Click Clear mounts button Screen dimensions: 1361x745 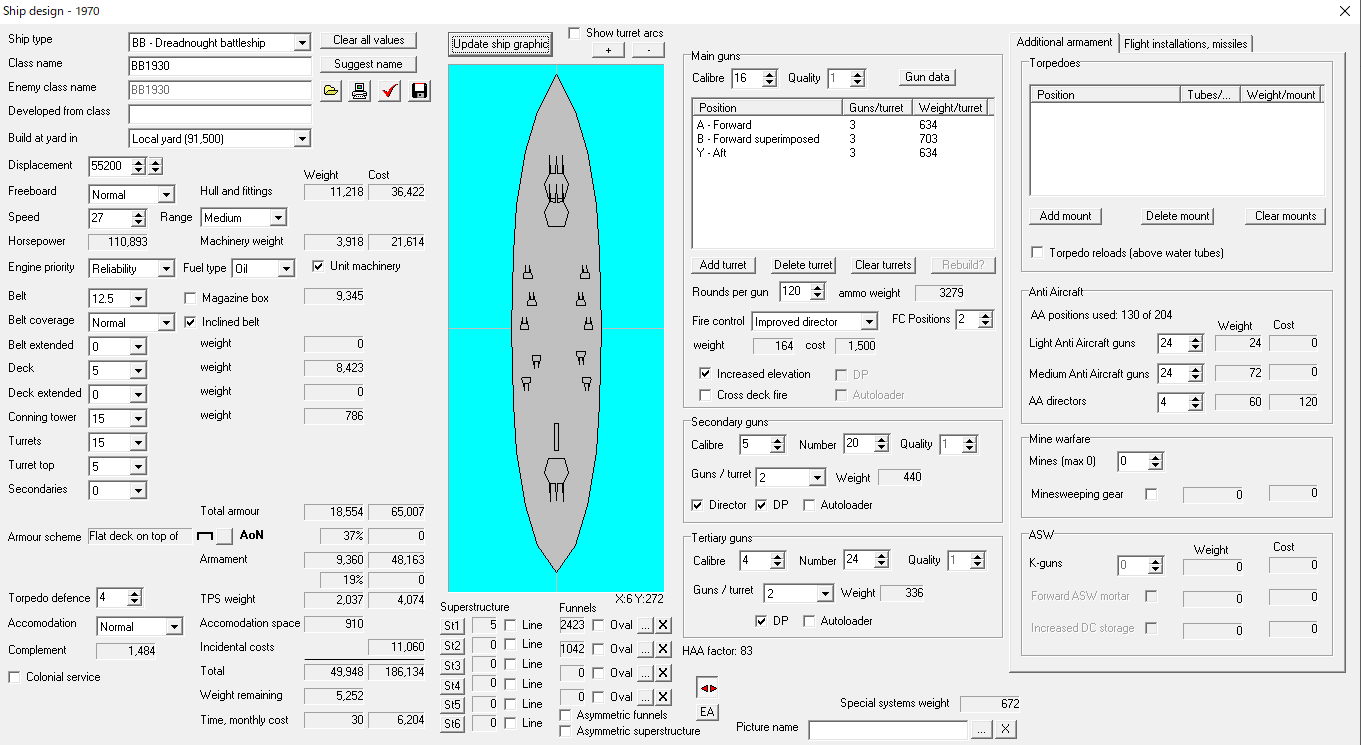(x=1286, y=216)
